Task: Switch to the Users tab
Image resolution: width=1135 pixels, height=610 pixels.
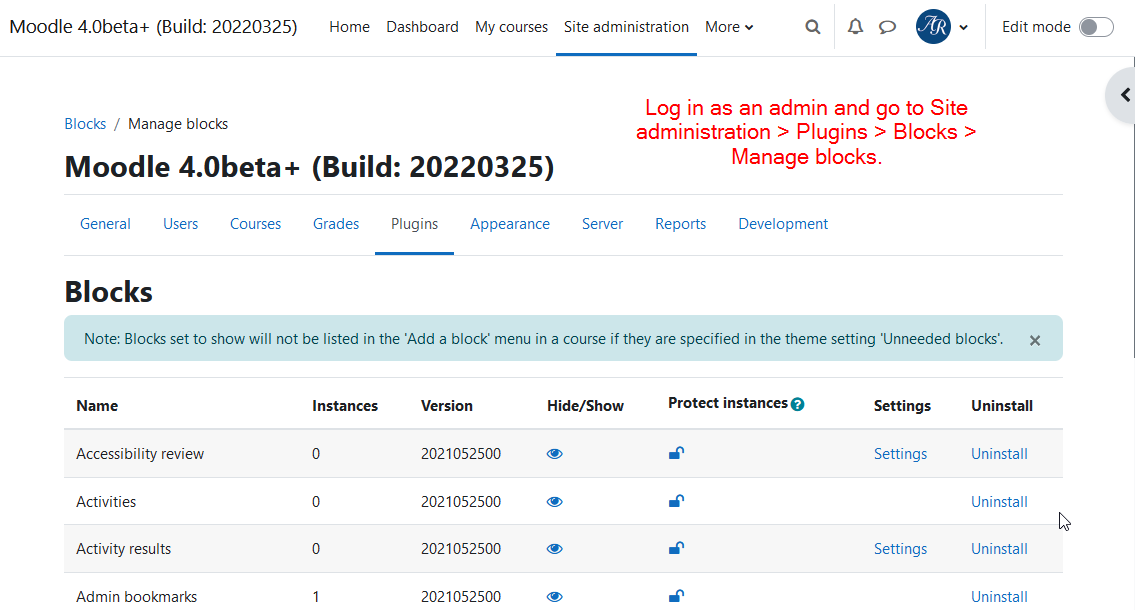Action: pos(180,224)
